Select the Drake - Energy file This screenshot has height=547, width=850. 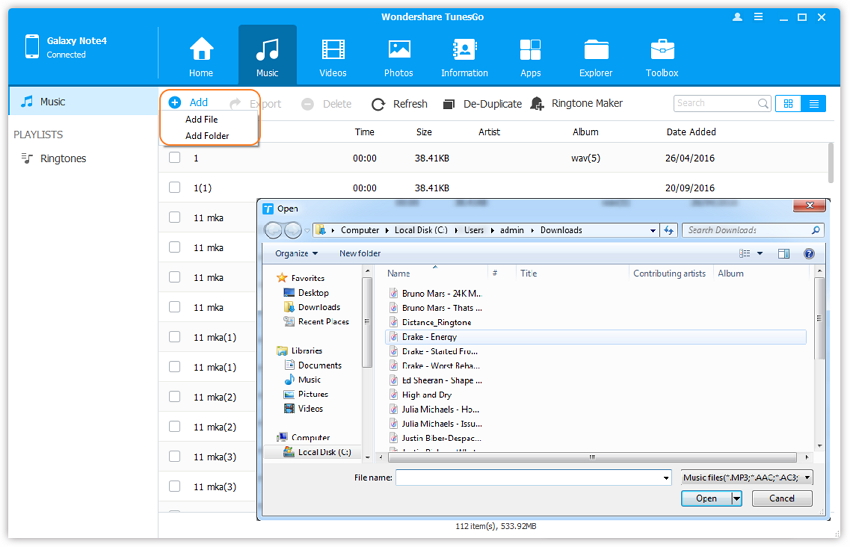[429, 337]
